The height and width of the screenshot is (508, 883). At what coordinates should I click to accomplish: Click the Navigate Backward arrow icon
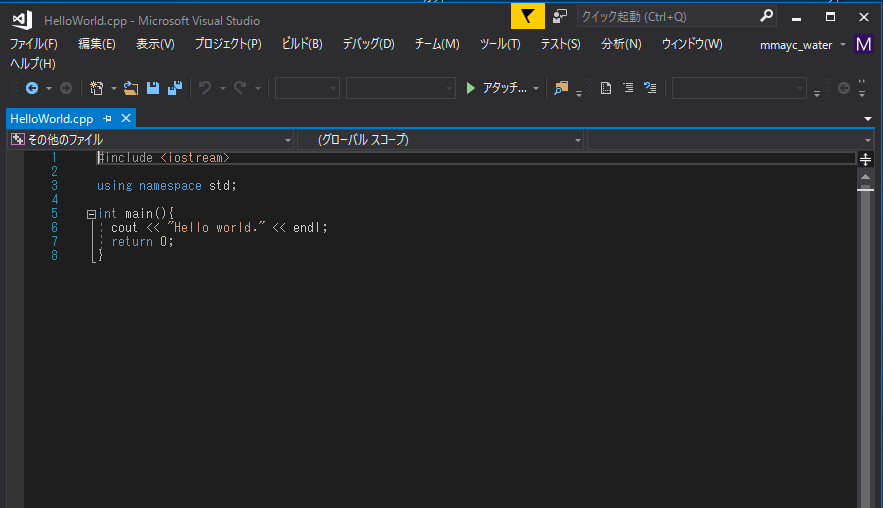click(x=32, y=88)
